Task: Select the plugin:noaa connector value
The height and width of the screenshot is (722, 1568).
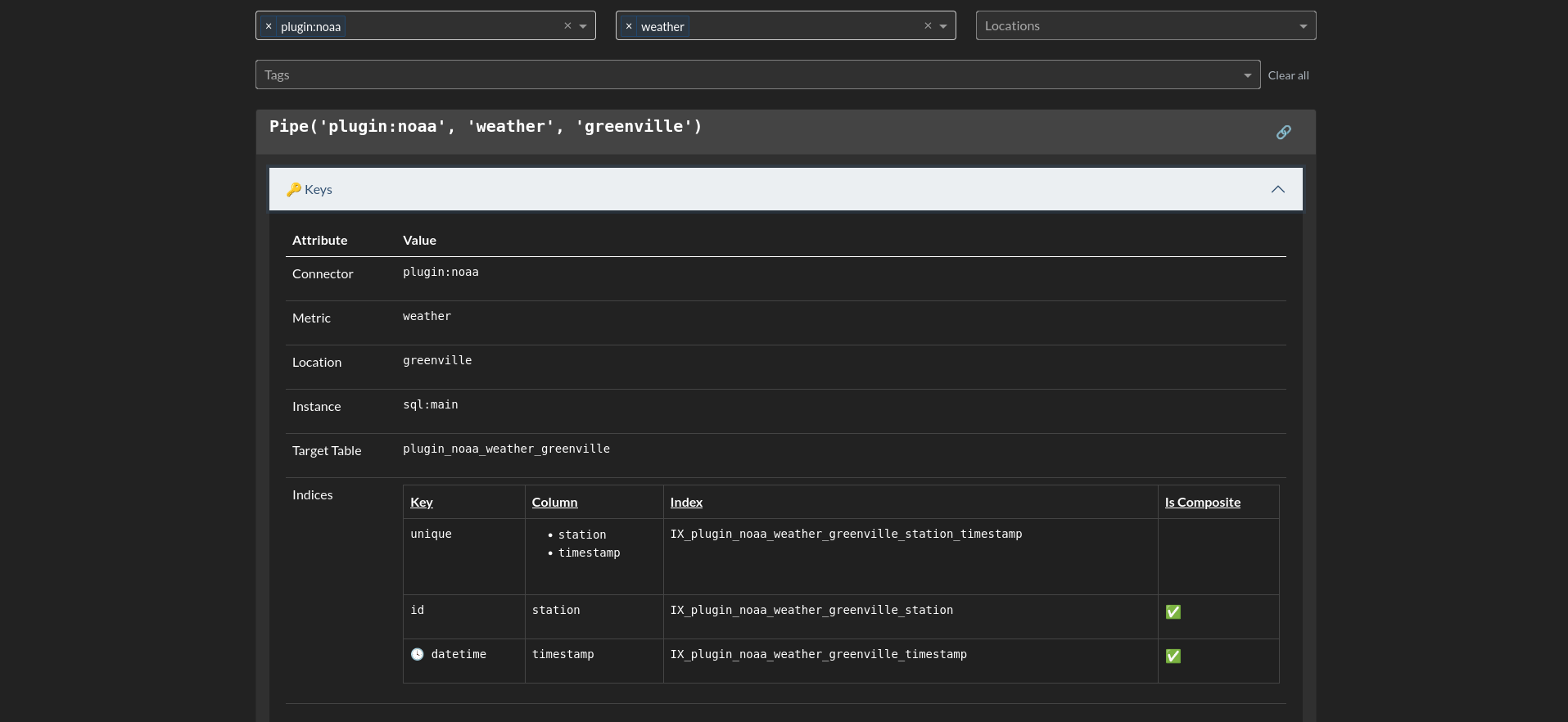Action: [441, 272]
